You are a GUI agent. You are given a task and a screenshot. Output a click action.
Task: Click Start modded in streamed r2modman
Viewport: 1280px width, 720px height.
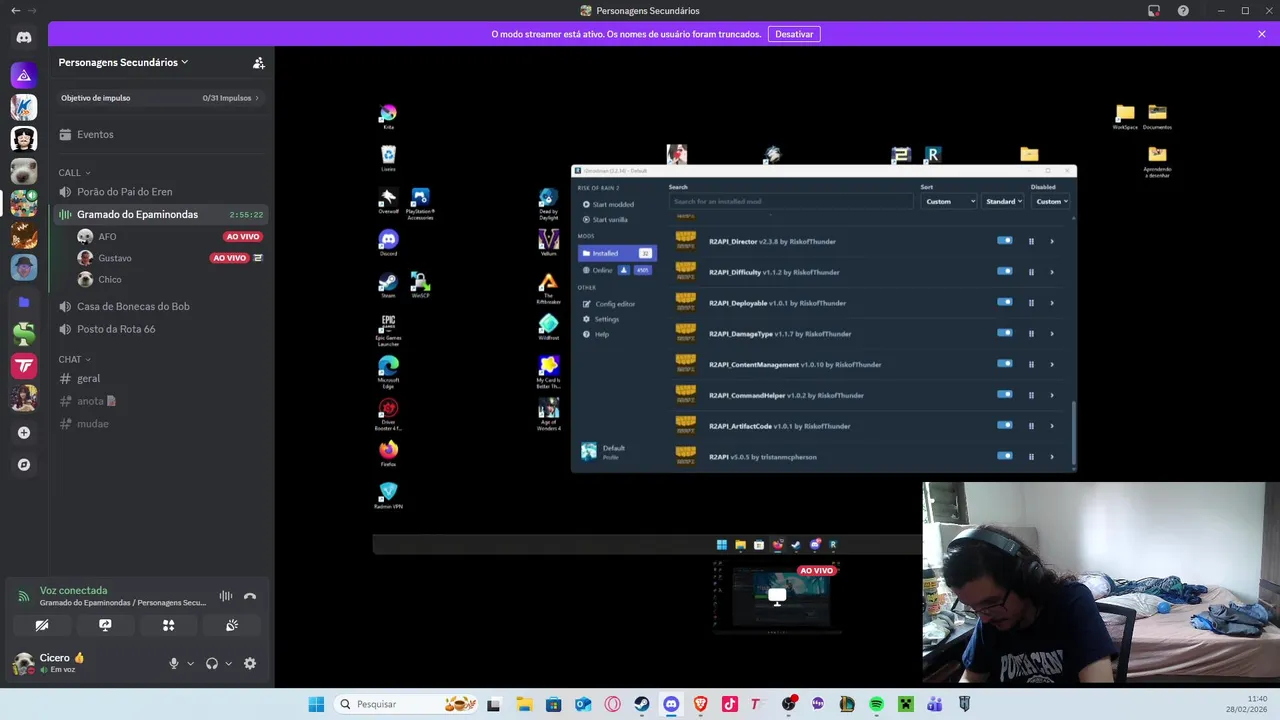[609, 204]
